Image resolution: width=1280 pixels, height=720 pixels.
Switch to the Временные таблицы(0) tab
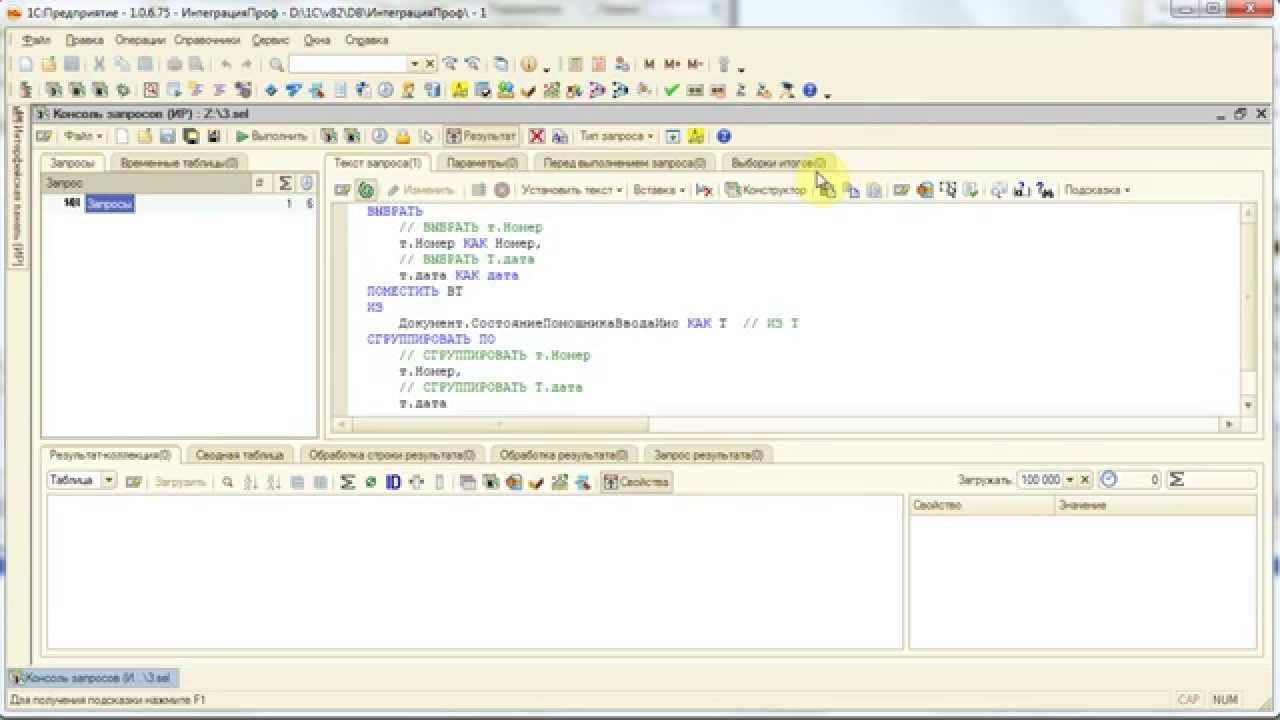(x=179, y=163)
